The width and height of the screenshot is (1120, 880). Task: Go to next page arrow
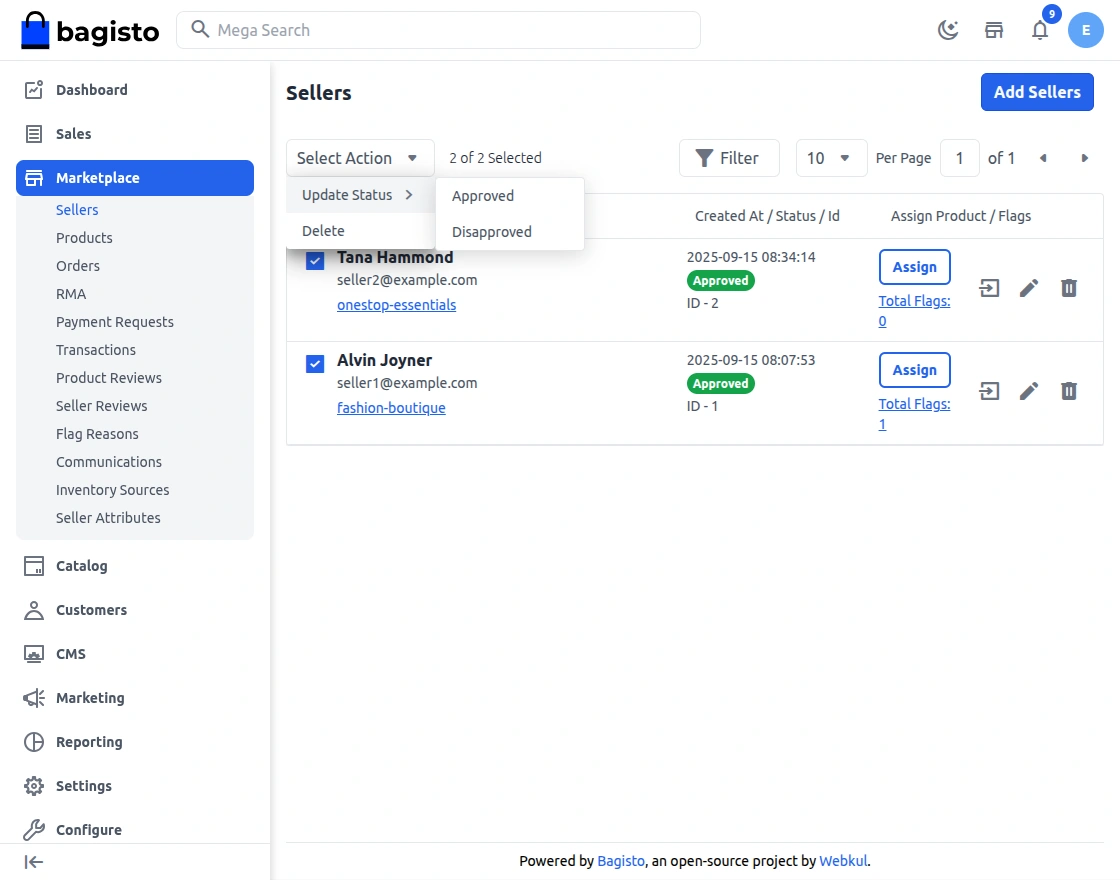1084,158
